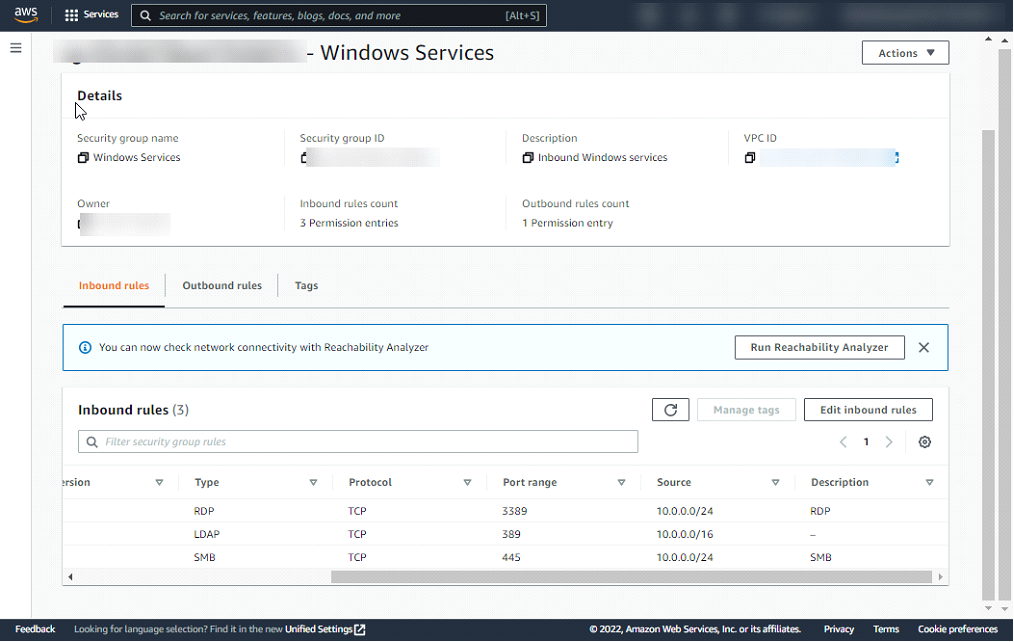Viewport: 1014px width, 642px height.
Task: Open the left navigation hamburger menu
Action: pyautogui.click(x=16, y=48)
